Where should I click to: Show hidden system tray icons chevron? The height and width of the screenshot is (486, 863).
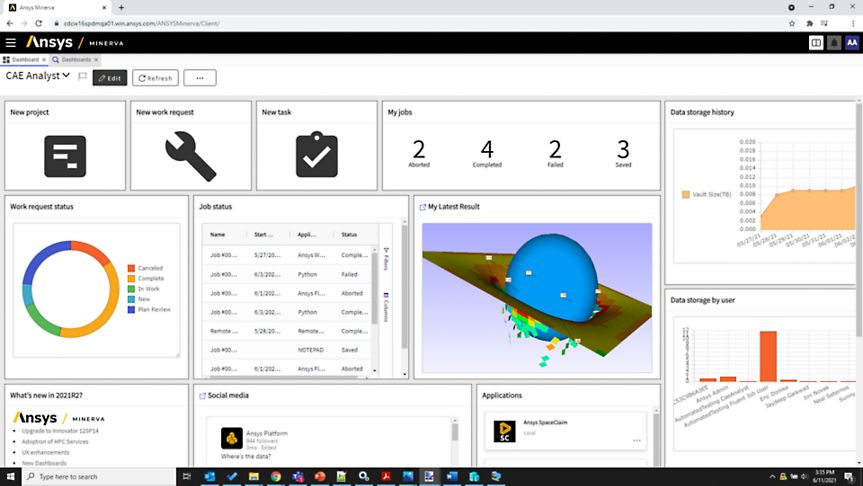772,477
